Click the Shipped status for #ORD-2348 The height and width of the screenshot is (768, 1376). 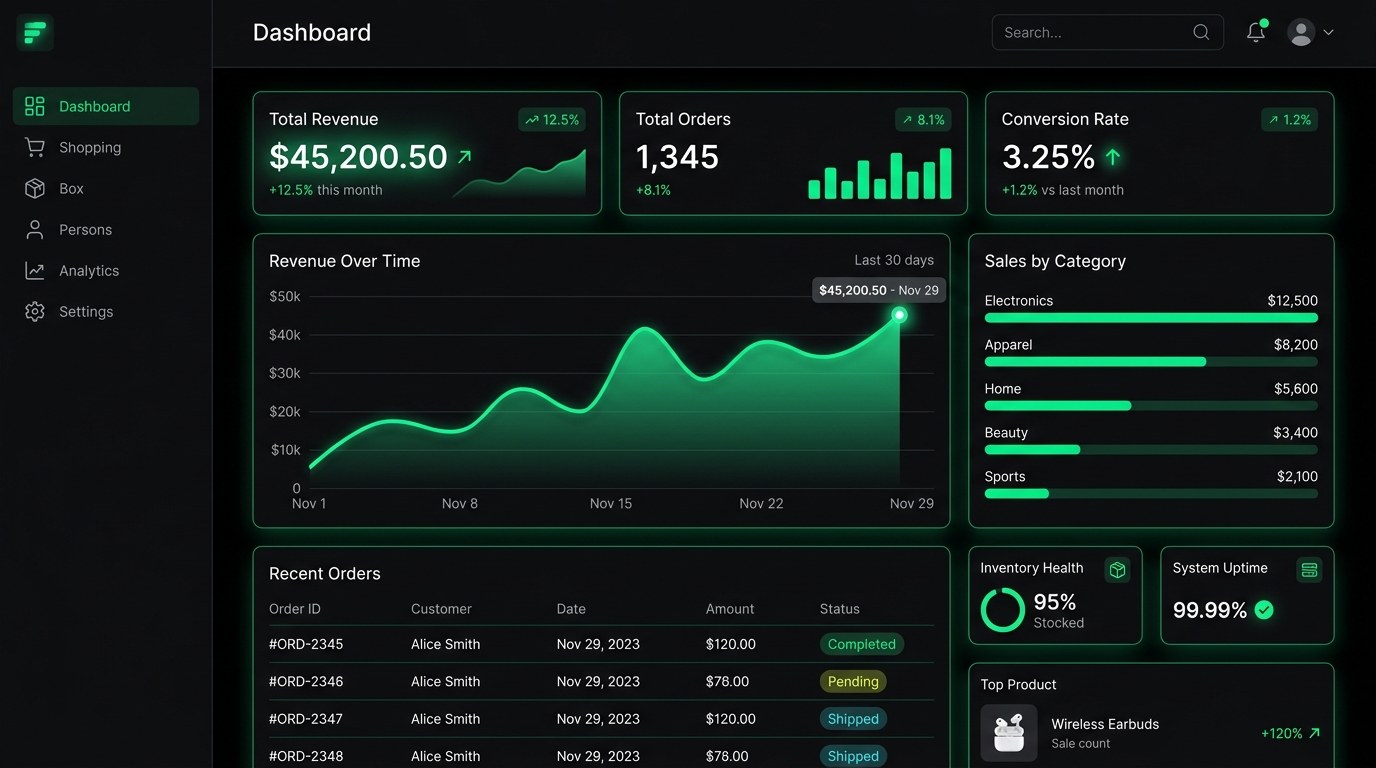853,756
